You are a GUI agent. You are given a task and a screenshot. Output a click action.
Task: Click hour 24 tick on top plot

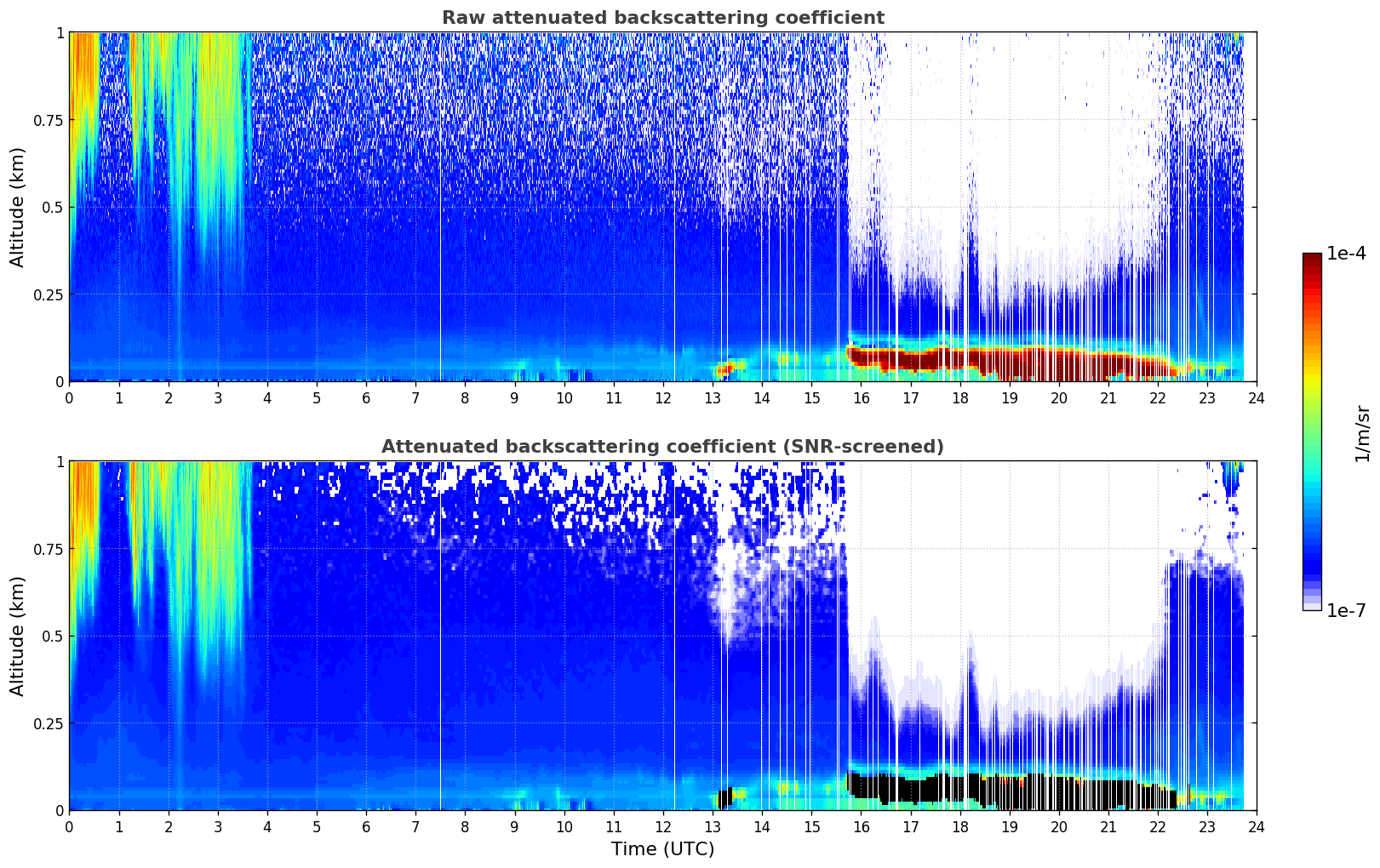click(1257, 397)
